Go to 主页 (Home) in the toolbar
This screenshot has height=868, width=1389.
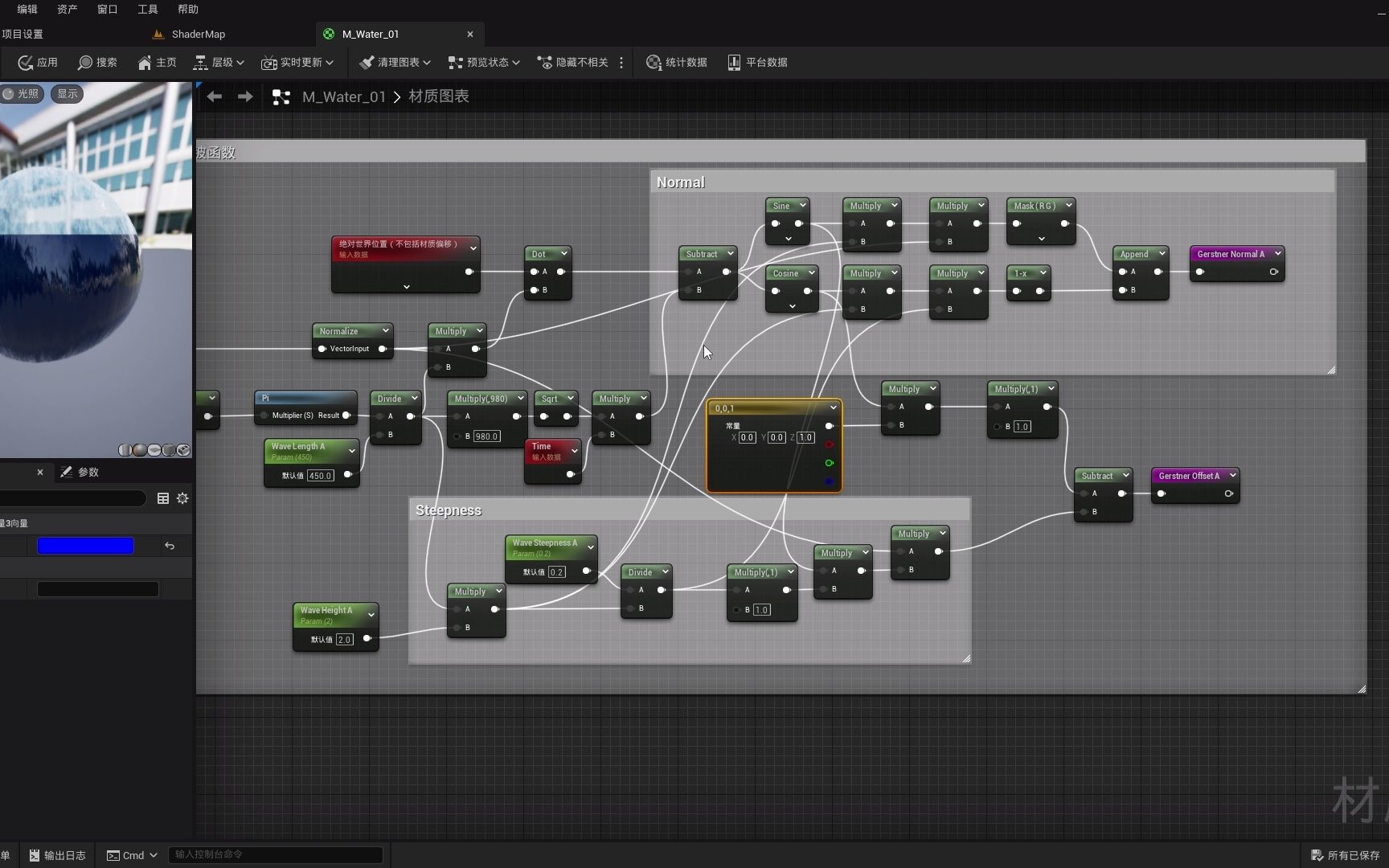click(x=157, y=62)
